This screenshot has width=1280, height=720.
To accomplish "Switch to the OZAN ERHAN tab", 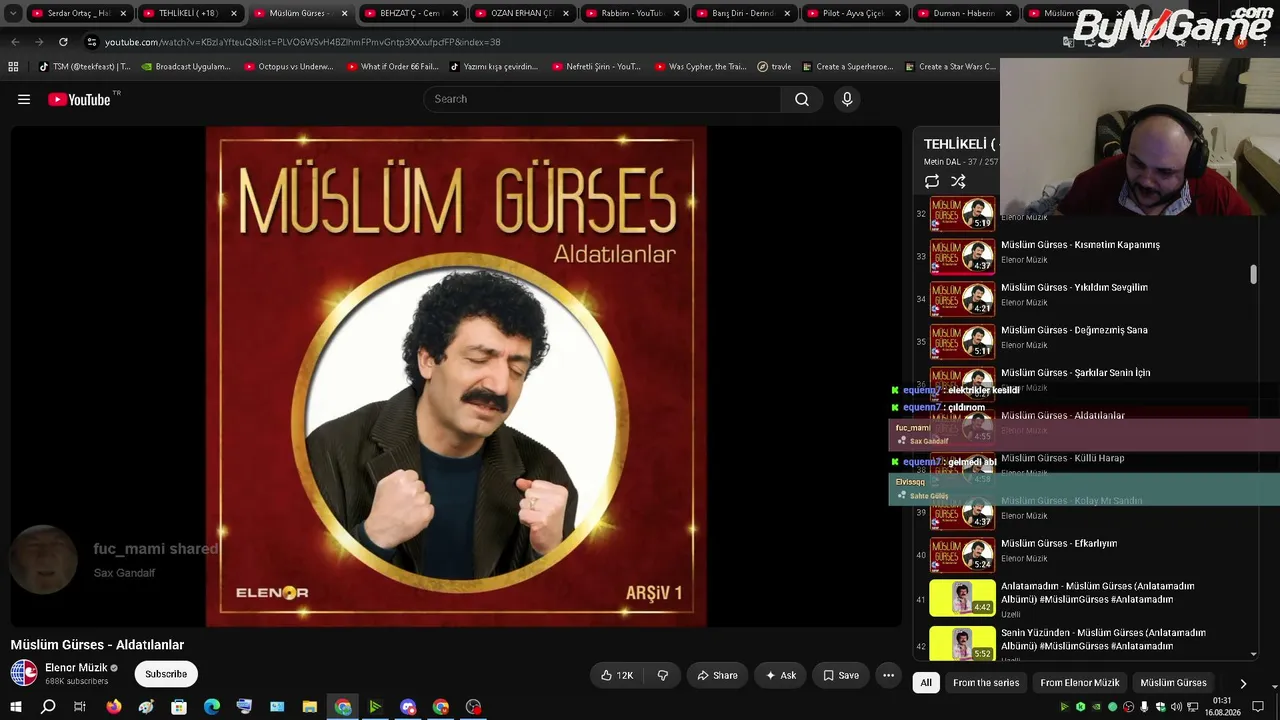I will [521, 13].
